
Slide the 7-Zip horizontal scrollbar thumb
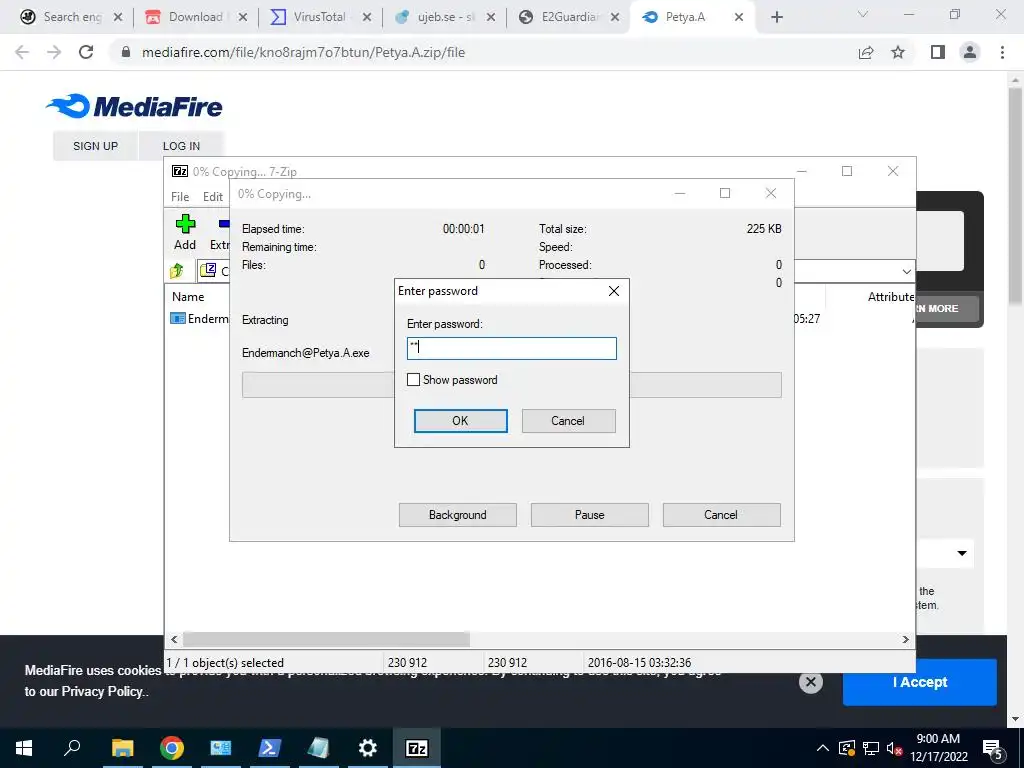pos(326,639)
